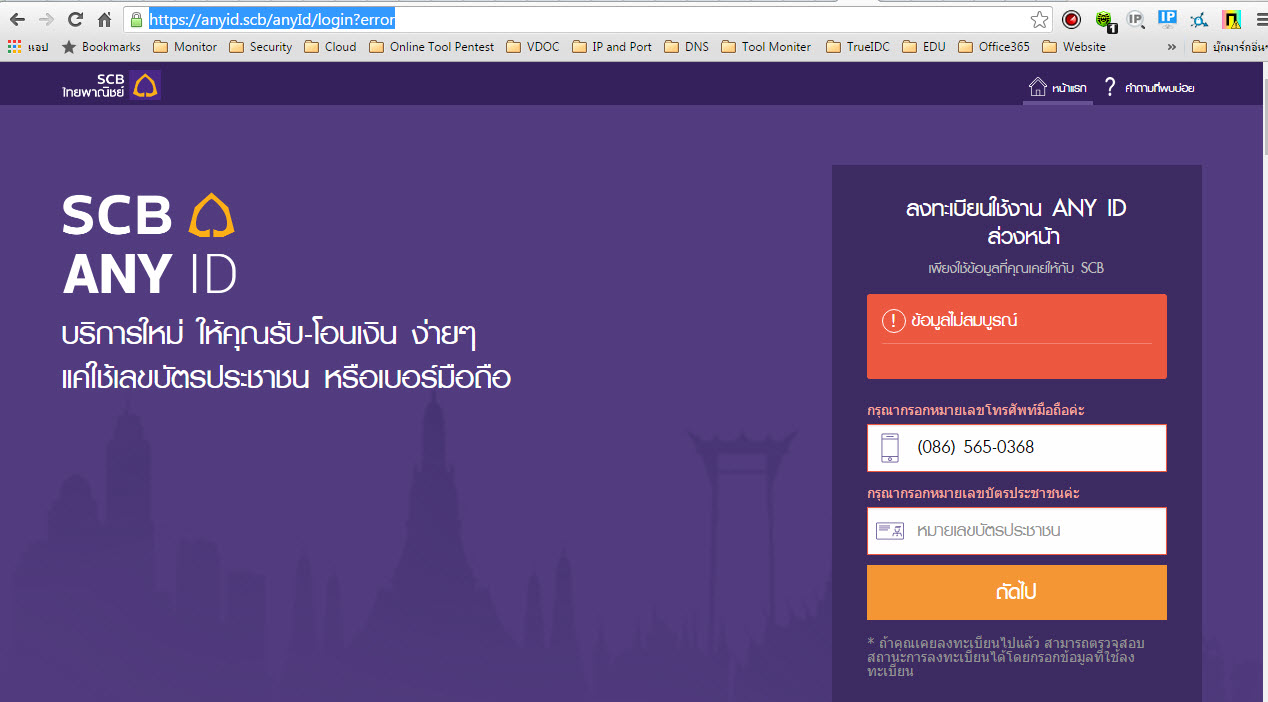Click the browser back arrow

click(17, 19)
